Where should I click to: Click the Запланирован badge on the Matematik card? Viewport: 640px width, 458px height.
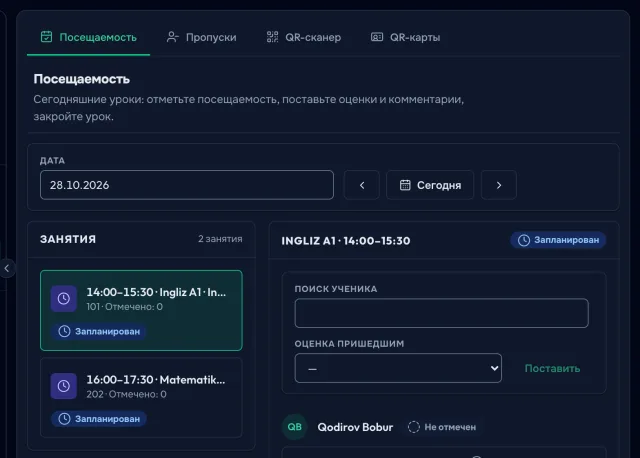[99, 419]
